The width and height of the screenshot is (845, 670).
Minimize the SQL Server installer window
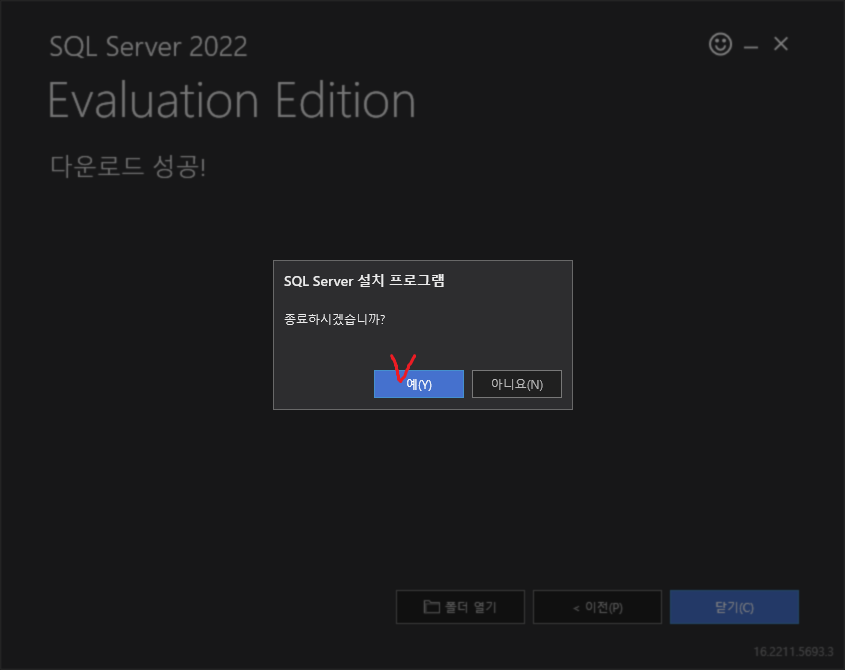click(751, 47)
